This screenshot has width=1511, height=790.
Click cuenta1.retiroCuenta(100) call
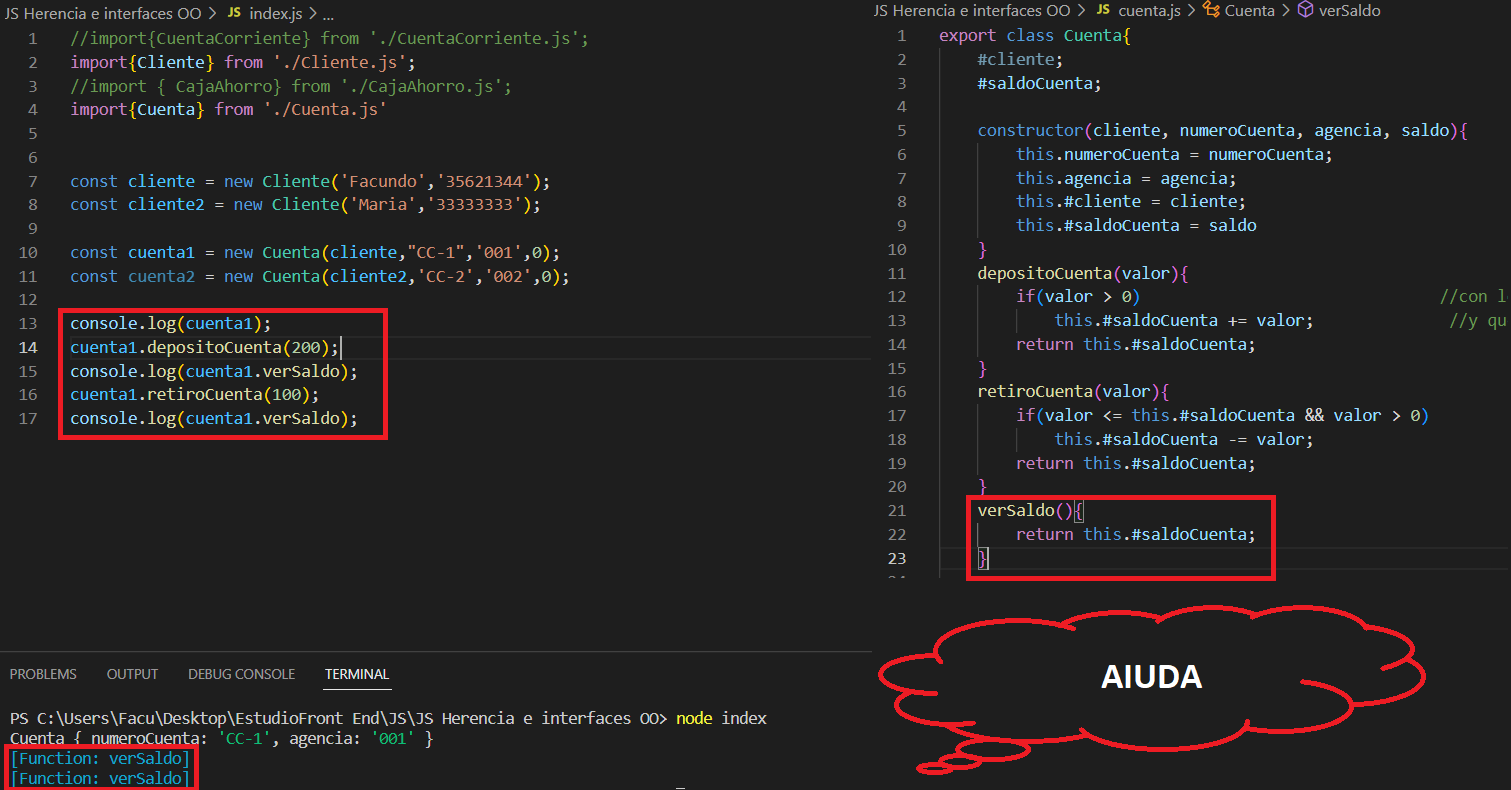tap(195, 395)
